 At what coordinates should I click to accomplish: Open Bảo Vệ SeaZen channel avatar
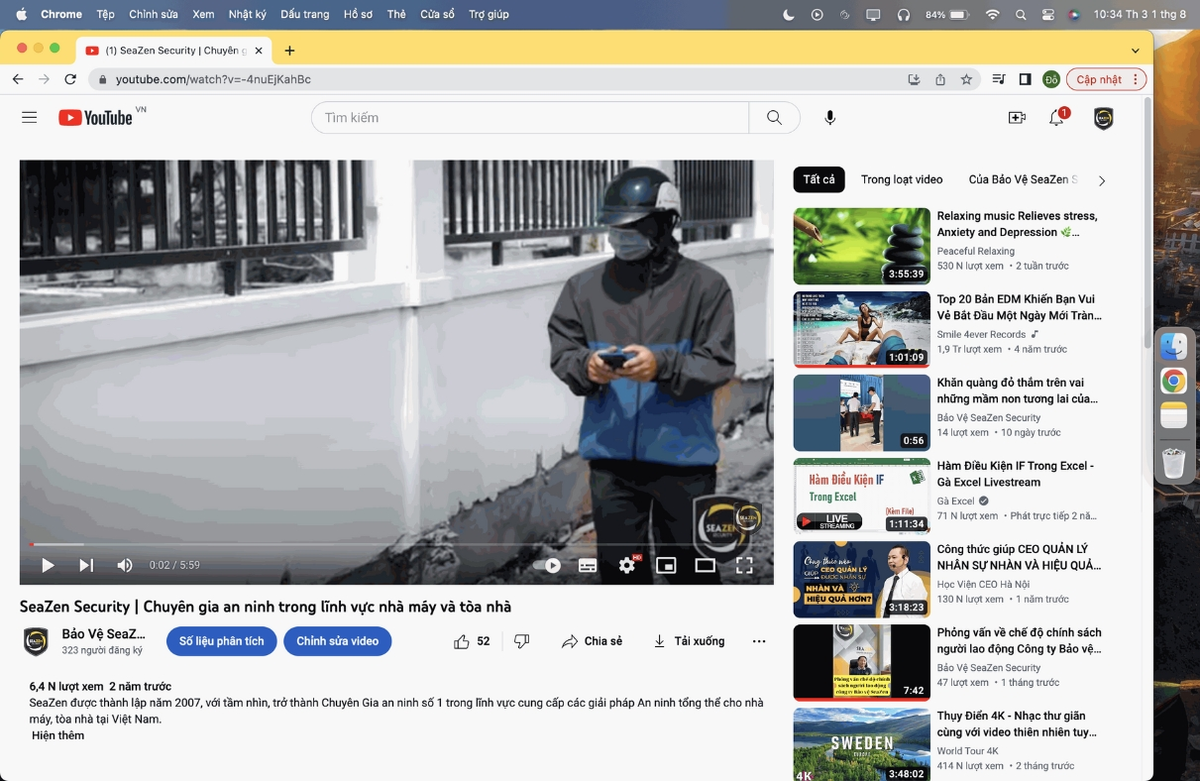click(36, 641)
